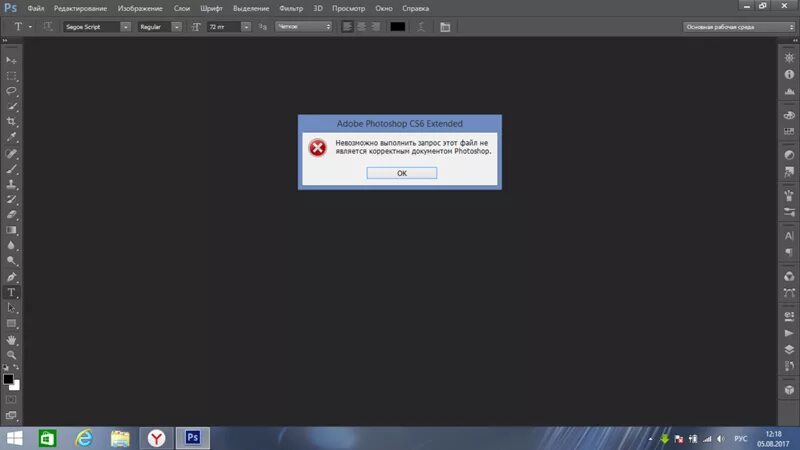The image size is (800, 450).
Task: Select the History Brush tool
Action: click(x=11, y=199)
